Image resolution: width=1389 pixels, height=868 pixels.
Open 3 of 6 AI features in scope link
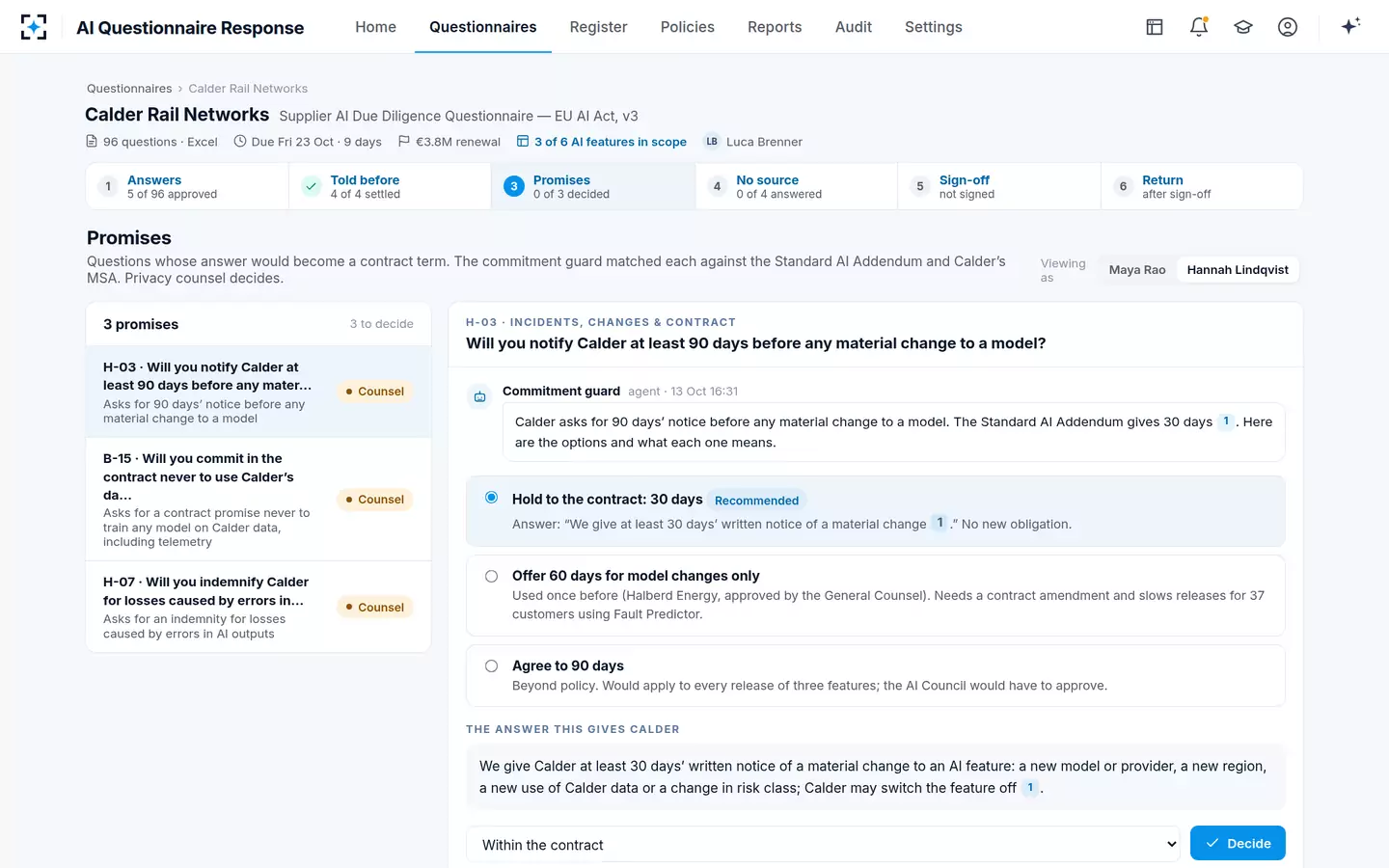tap(611, 142)
